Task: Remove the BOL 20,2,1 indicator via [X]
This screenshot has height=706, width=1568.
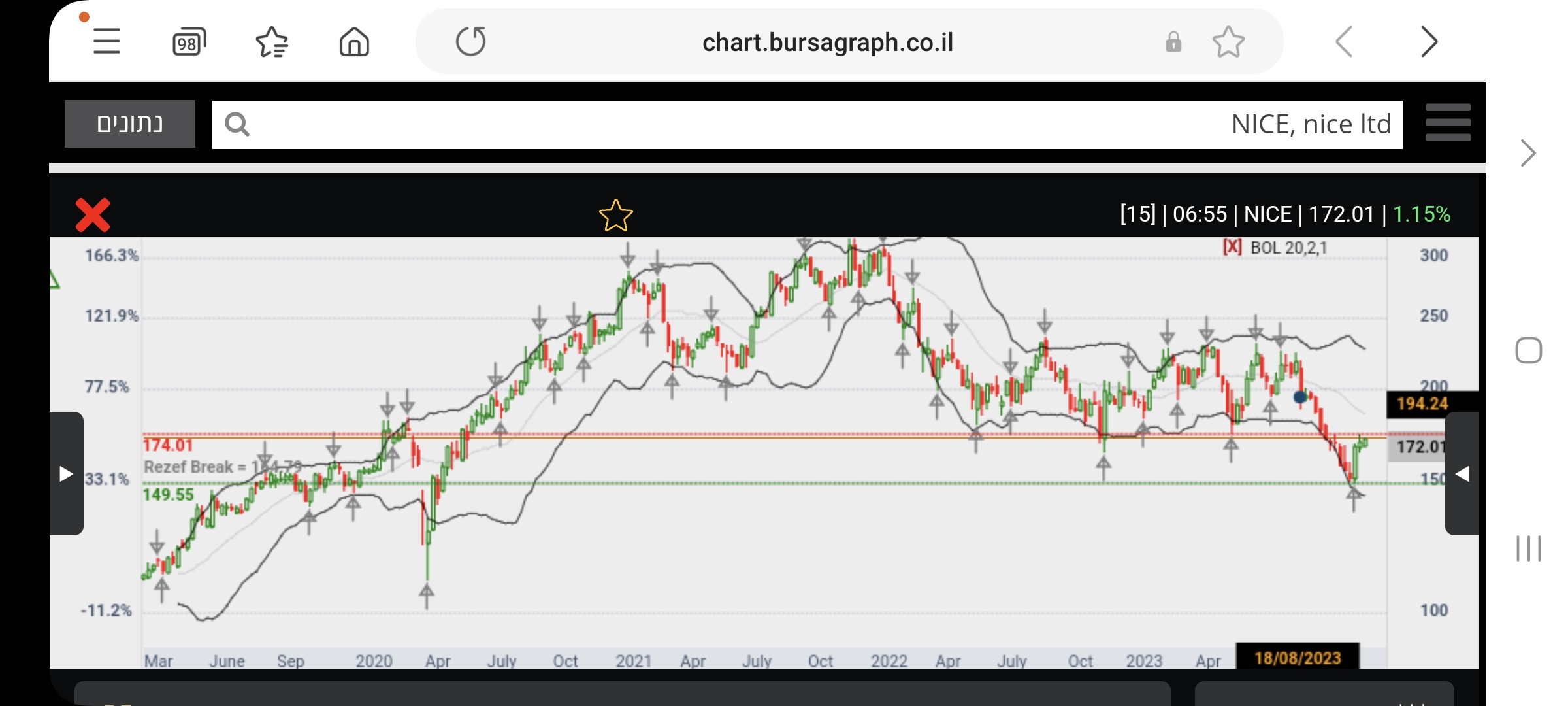Action: coord(1232,247)
